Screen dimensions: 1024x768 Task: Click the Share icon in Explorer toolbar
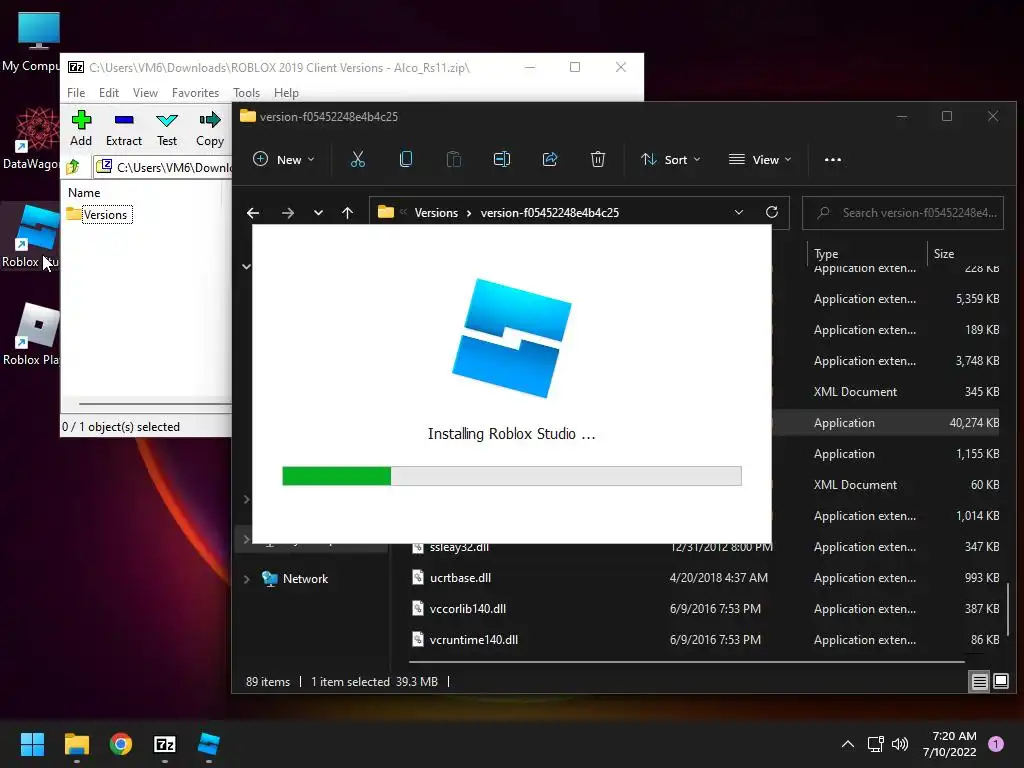click(550, 159)
